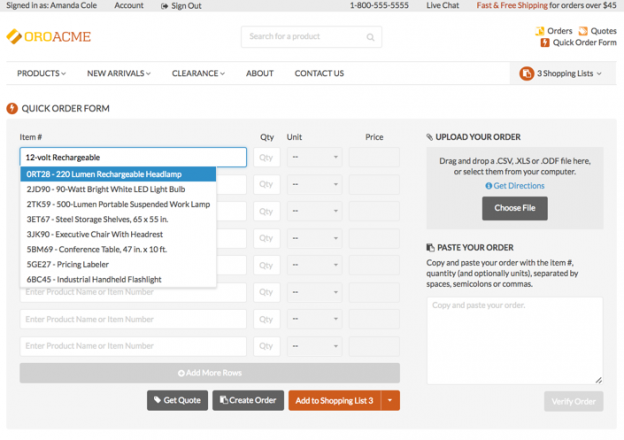Viewport: 624px width, 440px height.
Task: Expand the Products menu
Action: click(x=41, y=73)
